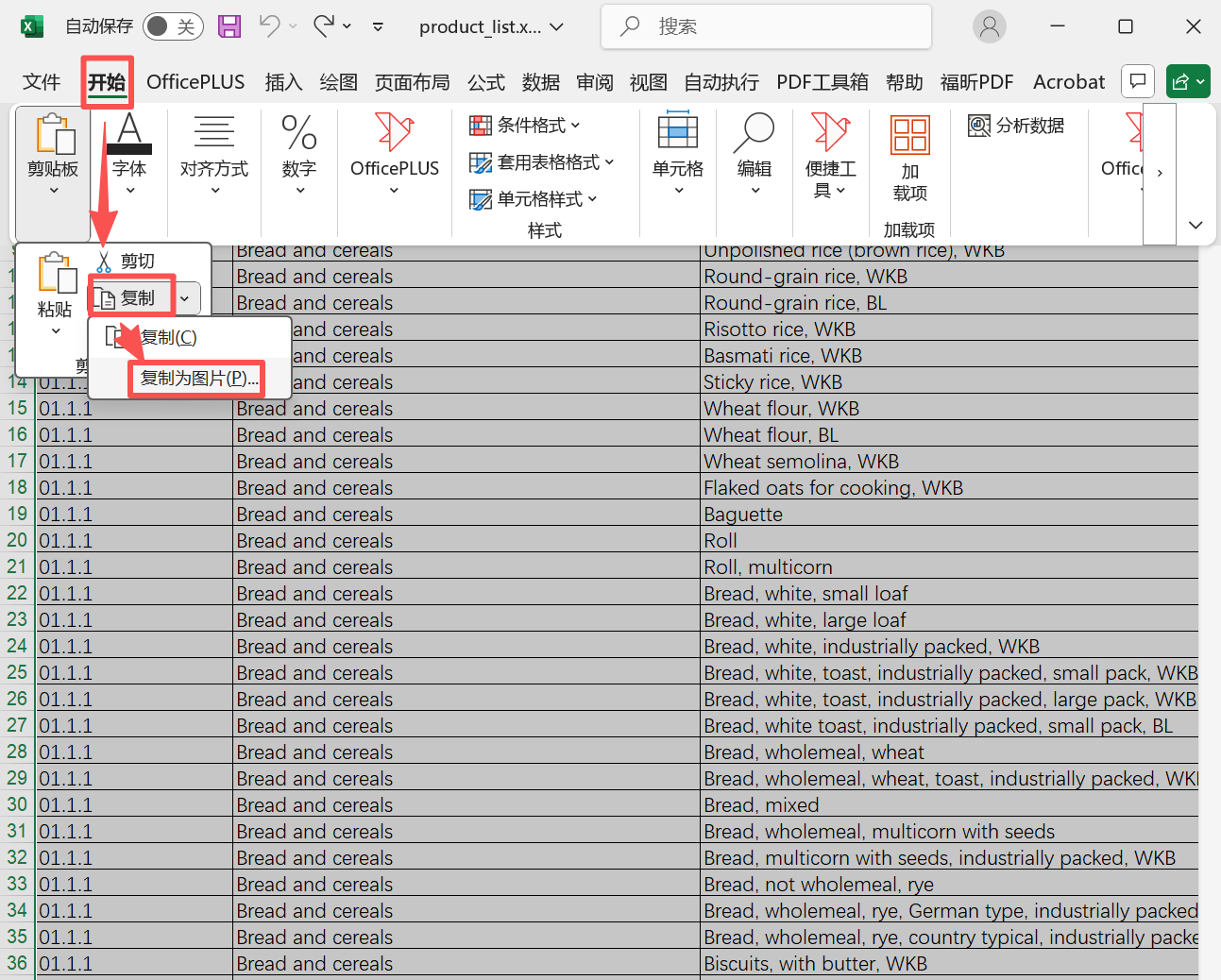Click the Undo arrow icon
The height and width of the screenshot is (980, 1221).
[270, 26]
